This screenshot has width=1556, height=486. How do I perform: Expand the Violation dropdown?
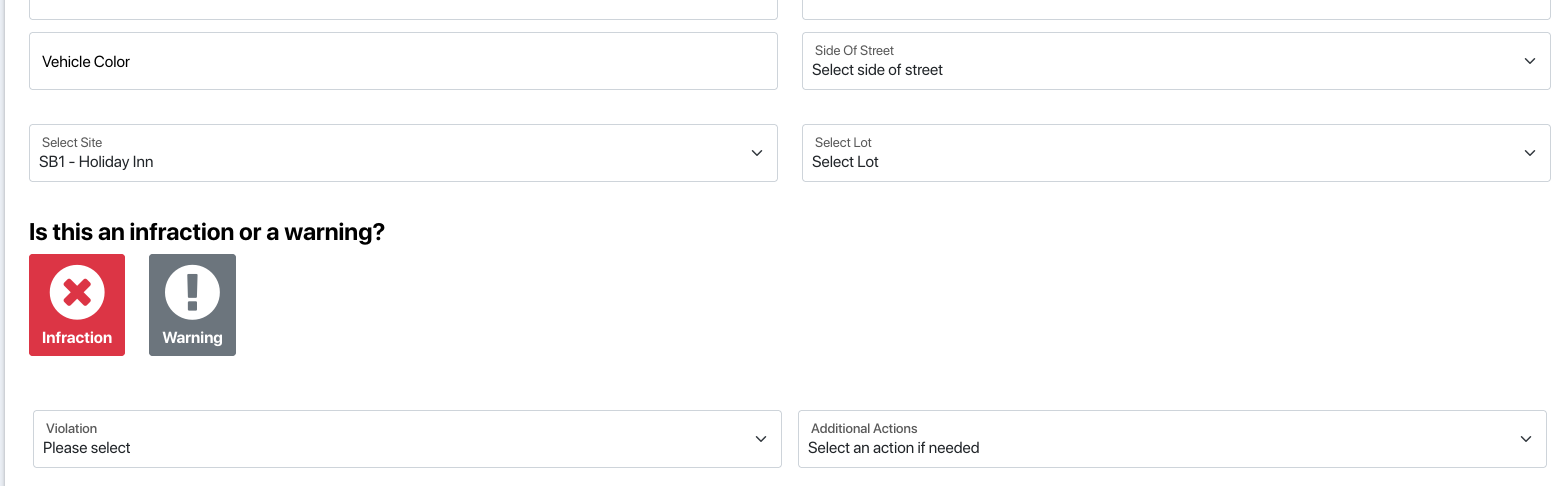pyautogui.click(x=407, y=439)
